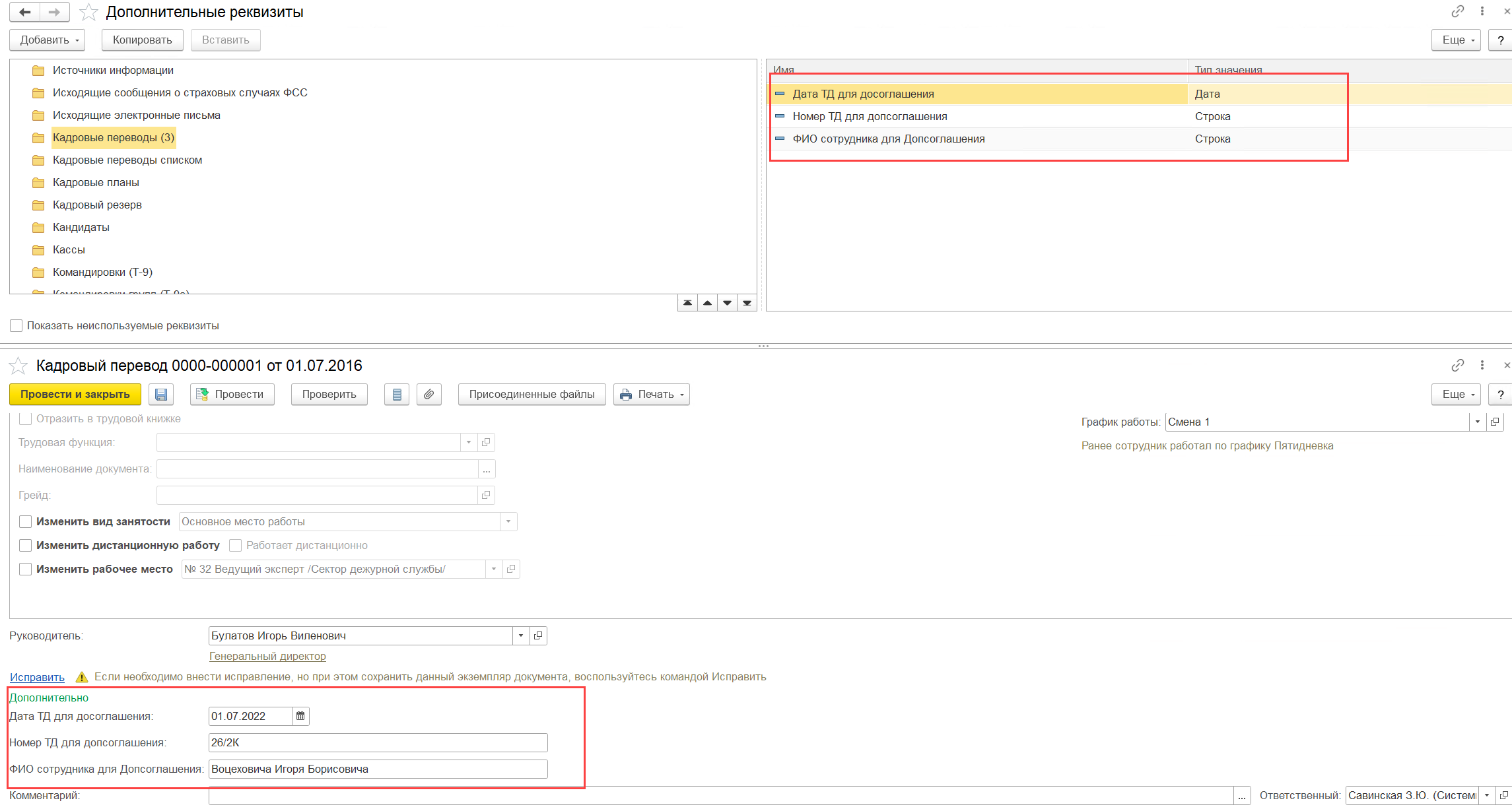1512x811 pixels.
Task: Open рабочее место item card icon
Action: click(511, 569)
